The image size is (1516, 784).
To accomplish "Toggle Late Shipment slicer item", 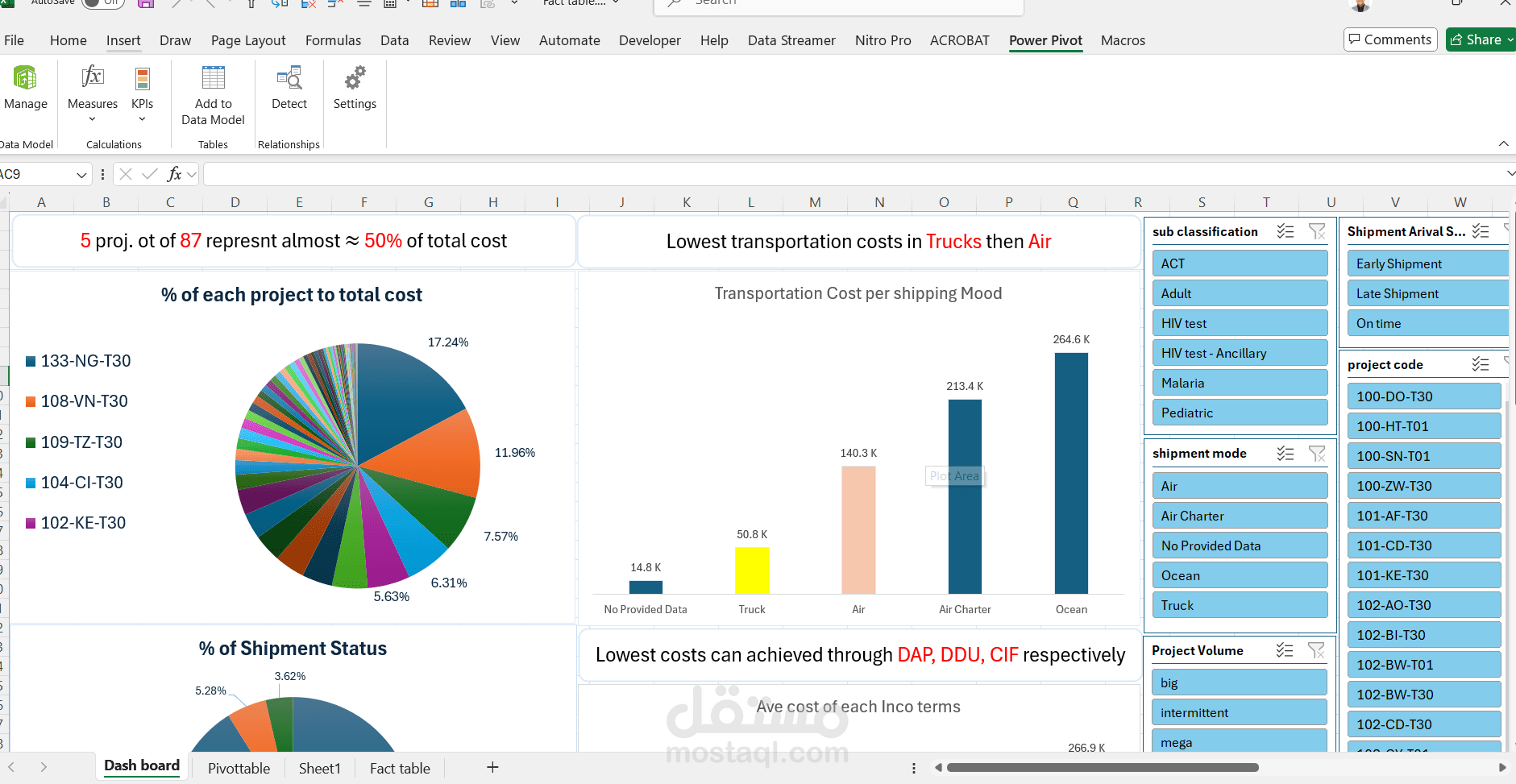I will tap(1427, 293).
